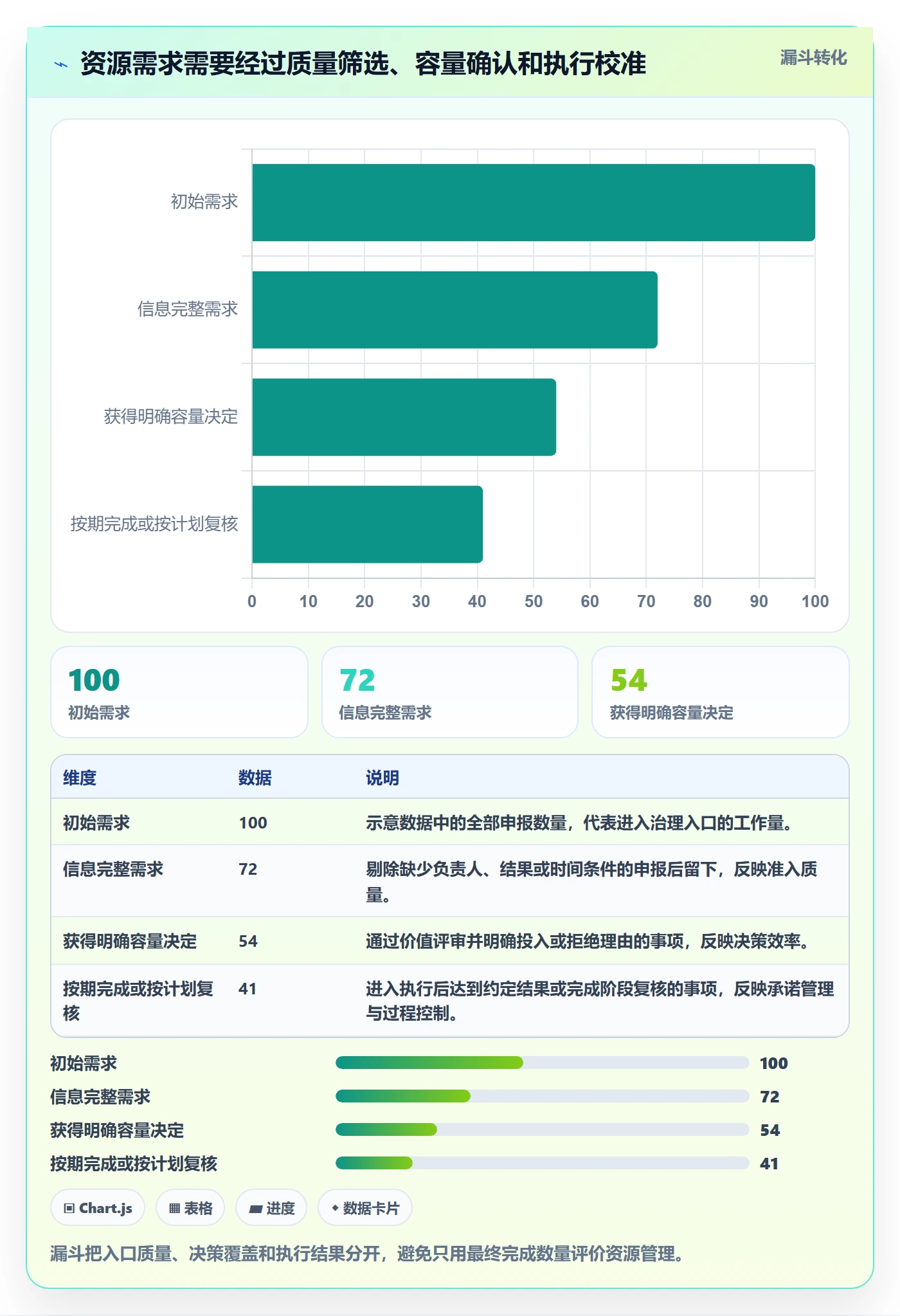Click the 进度 tag bar icon

(x=255, y=1209)
